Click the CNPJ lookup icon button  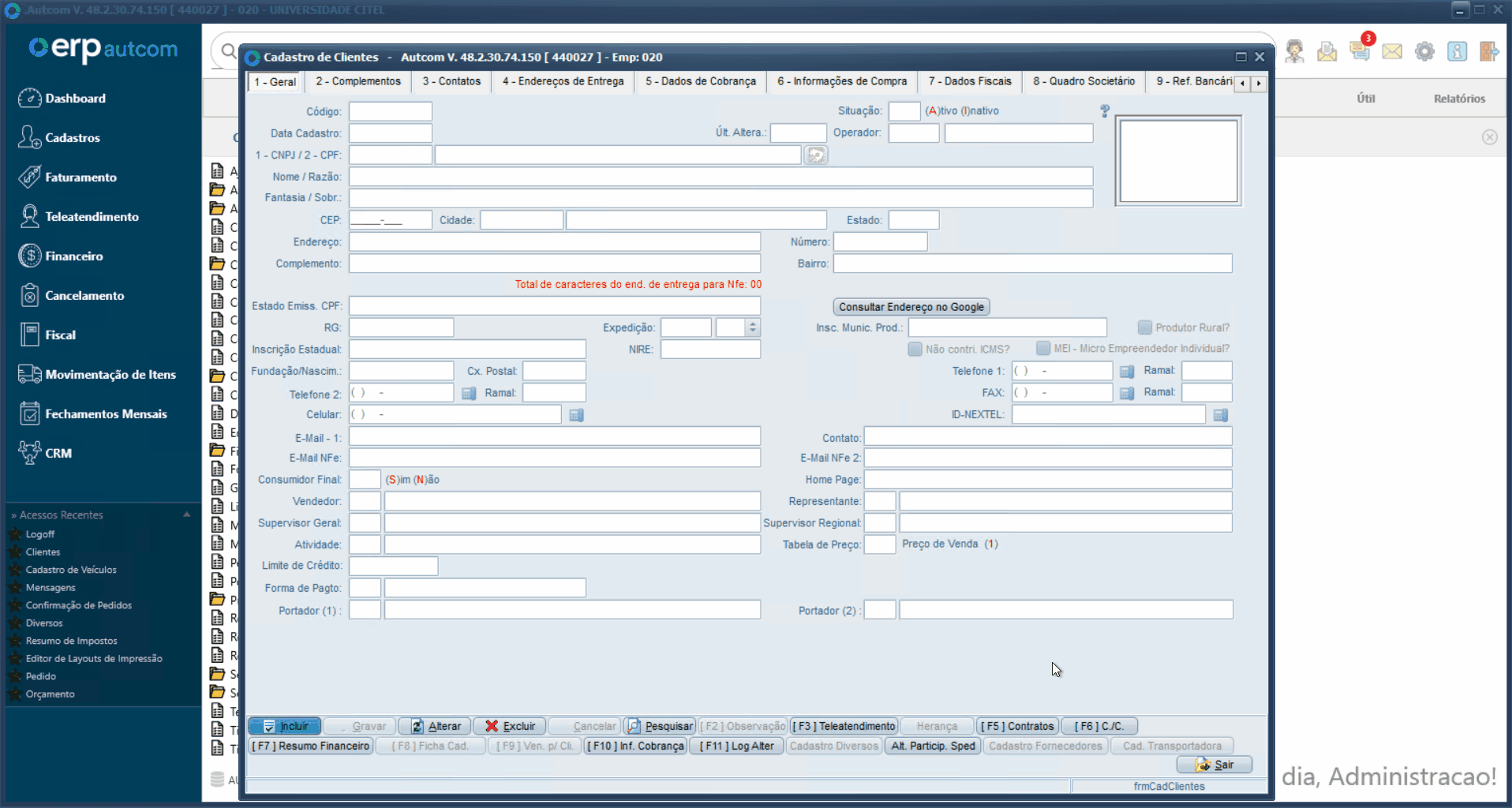[815, 155]
